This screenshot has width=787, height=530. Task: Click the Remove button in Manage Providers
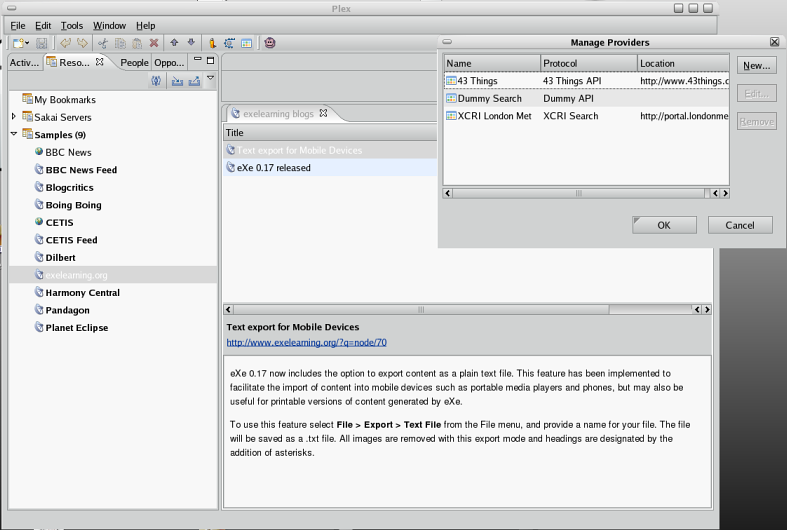coord(756,121)
